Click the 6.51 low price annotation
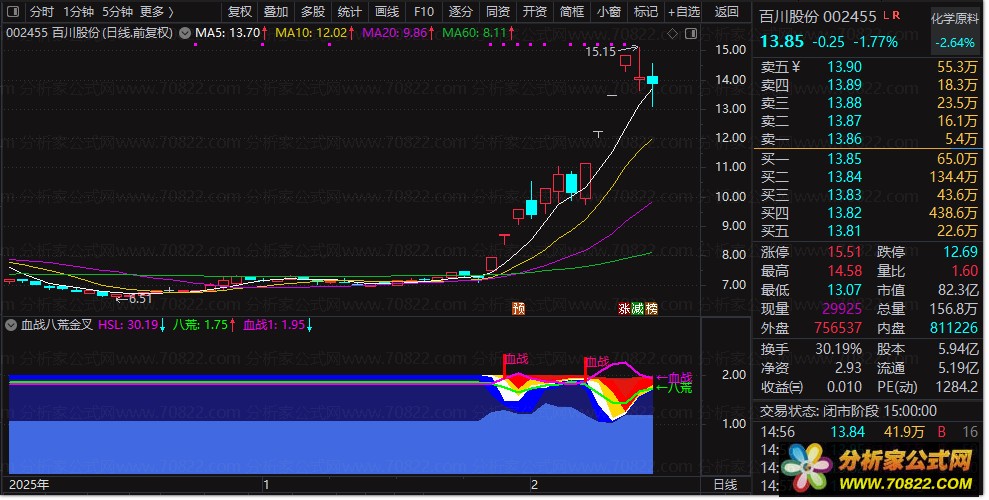The image size is (989, 500). (x=140, y=299)
